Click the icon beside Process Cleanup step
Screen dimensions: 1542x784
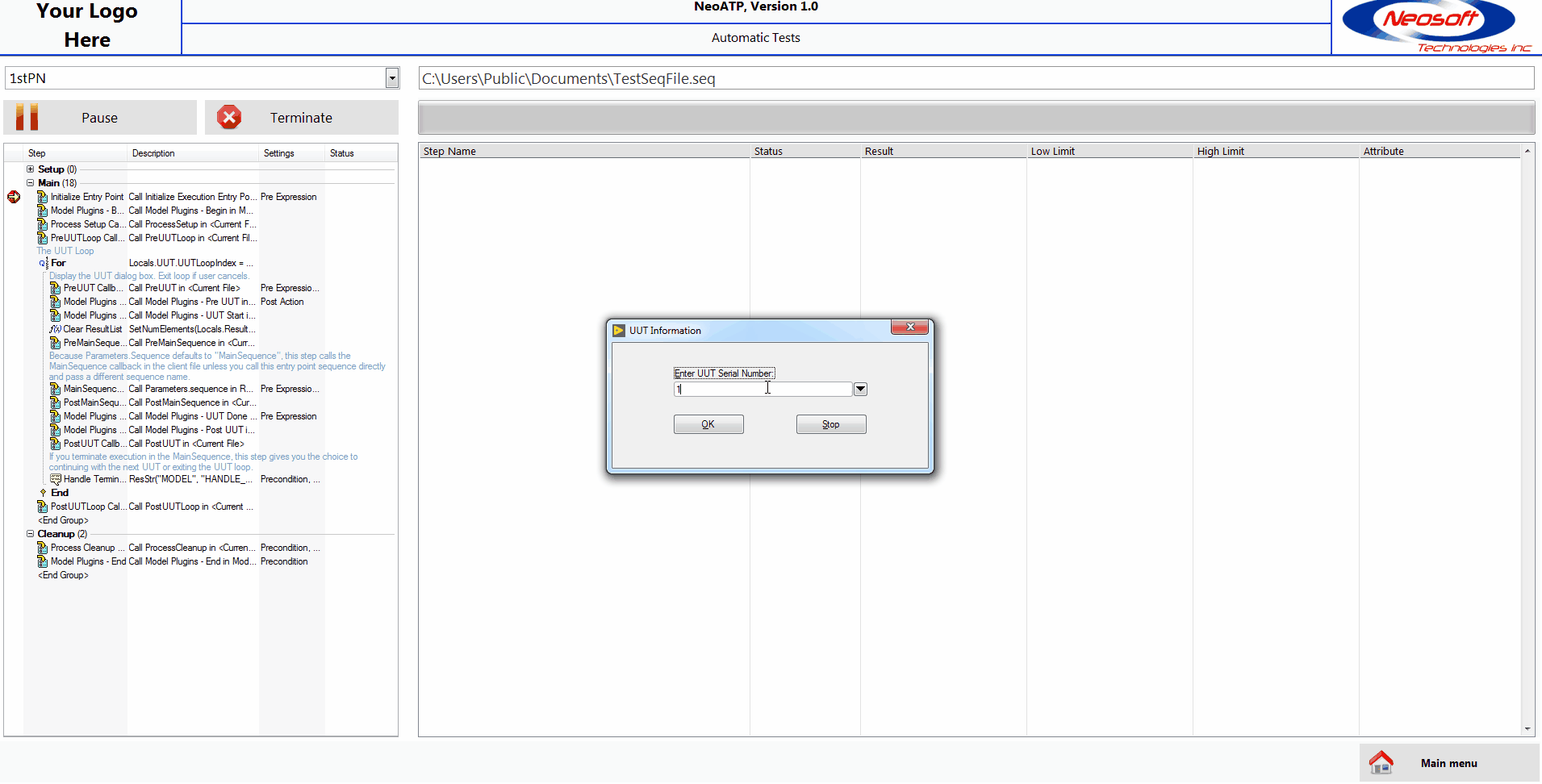(44, 548)
